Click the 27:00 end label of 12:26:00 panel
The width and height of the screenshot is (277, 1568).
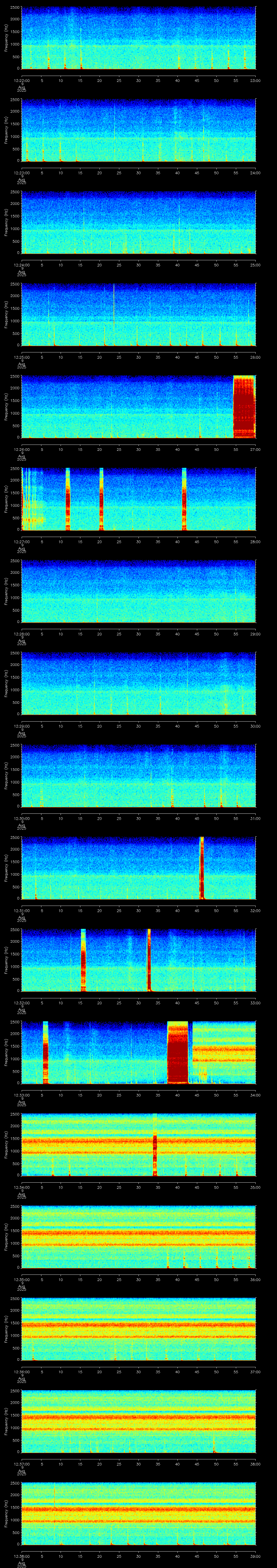pos(255,449)
